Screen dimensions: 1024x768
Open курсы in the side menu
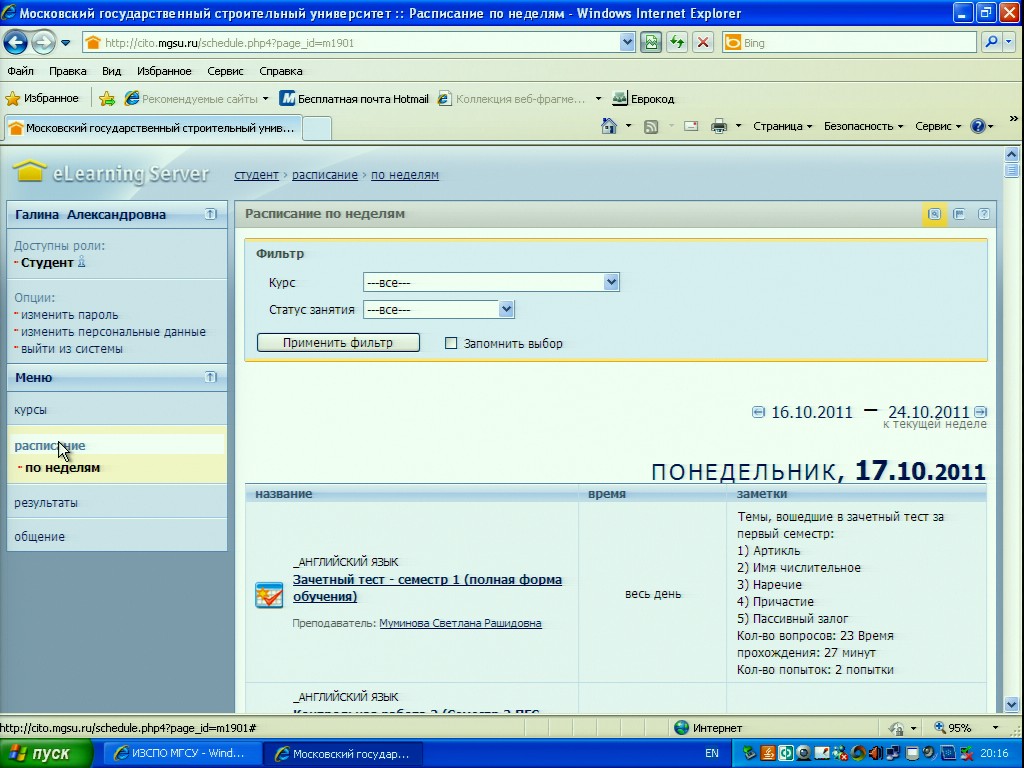pyautogui.click(x=117, y=409)
